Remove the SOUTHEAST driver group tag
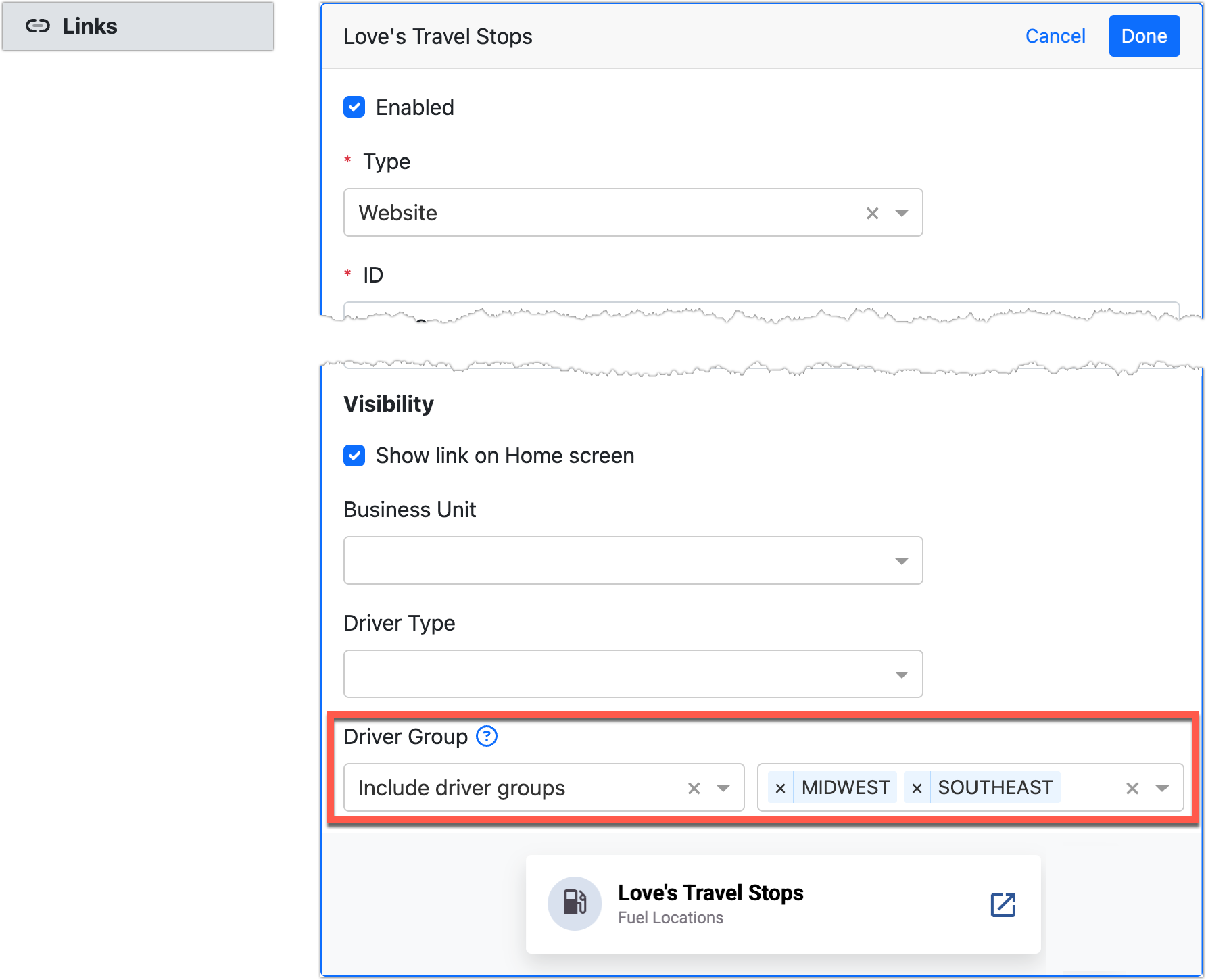The height and width of the screenshot is (980, 1206). [917, 788]
